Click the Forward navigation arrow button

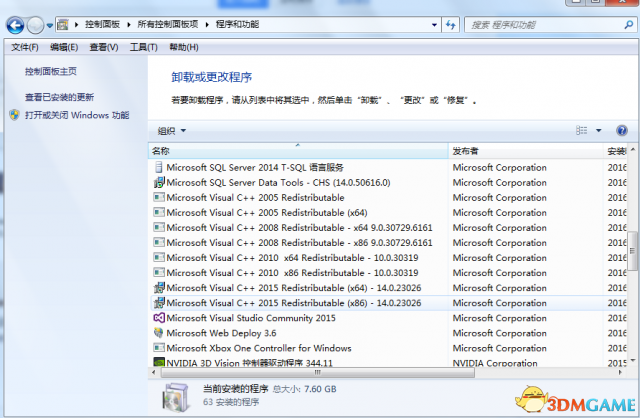(x=36, y=25)
